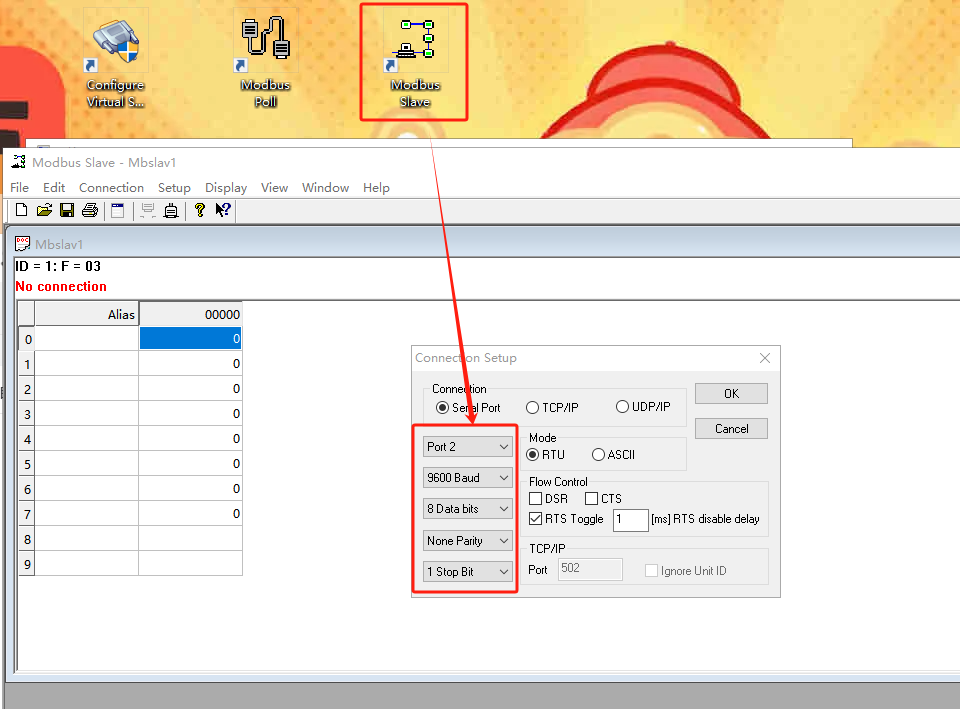
Task: Close the Connection Setup dialog
Action: (765, 358)
